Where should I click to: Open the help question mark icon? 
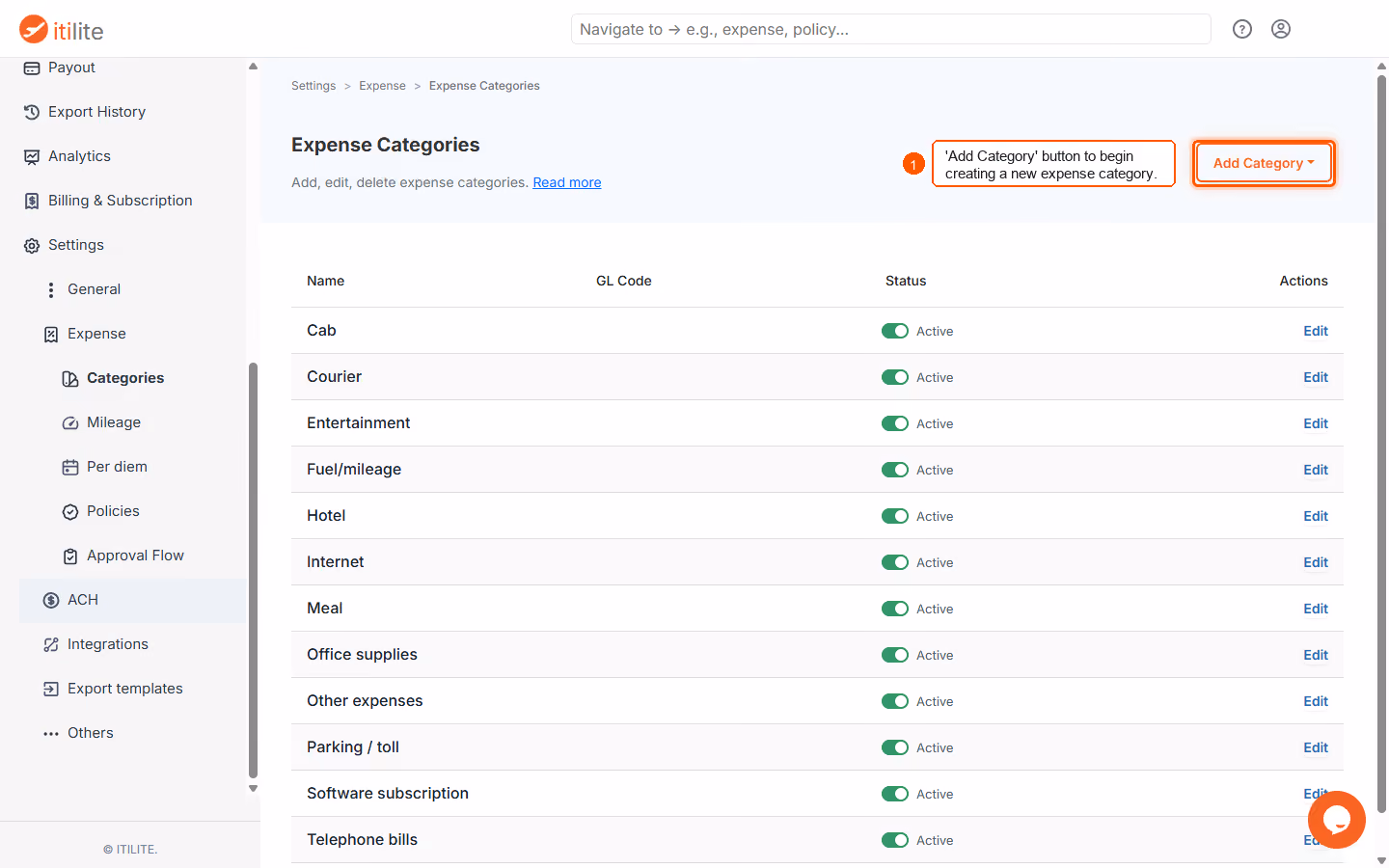pyautogui.click(x=1242, y=29)
